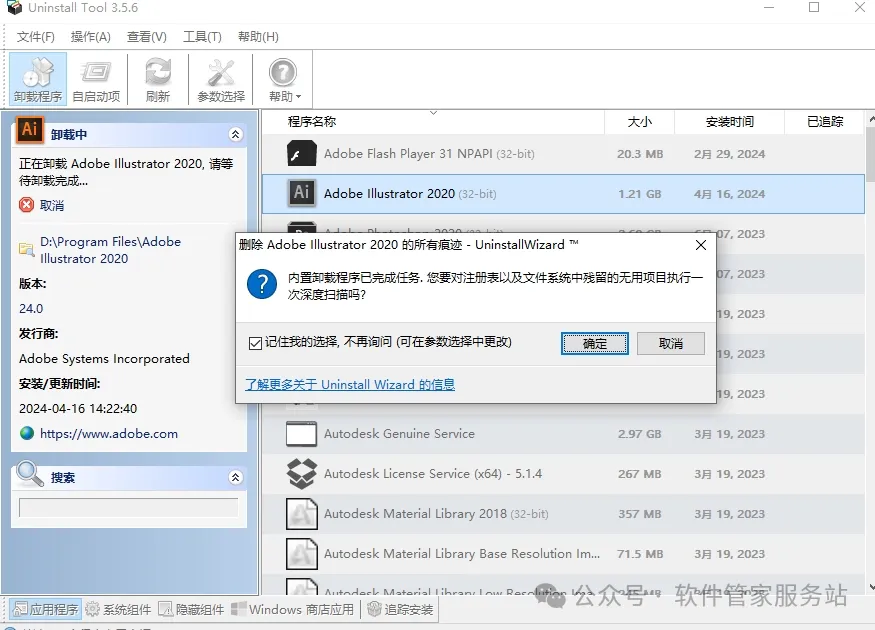This screenshot has height=630, width=875.
Task: Click the 2月 29, 2024 date cell
Action: point(729,154)
